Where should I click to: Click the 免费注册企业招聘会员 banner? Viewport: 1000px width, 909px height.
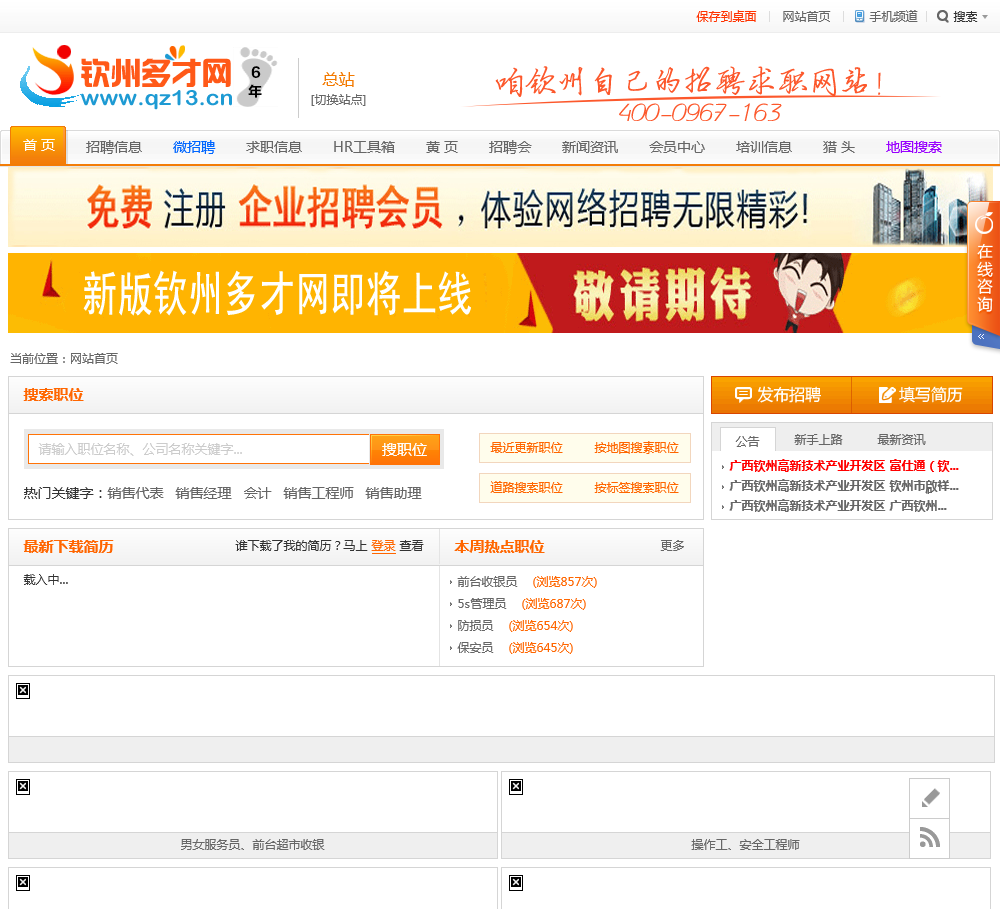[x=500, y=208]
